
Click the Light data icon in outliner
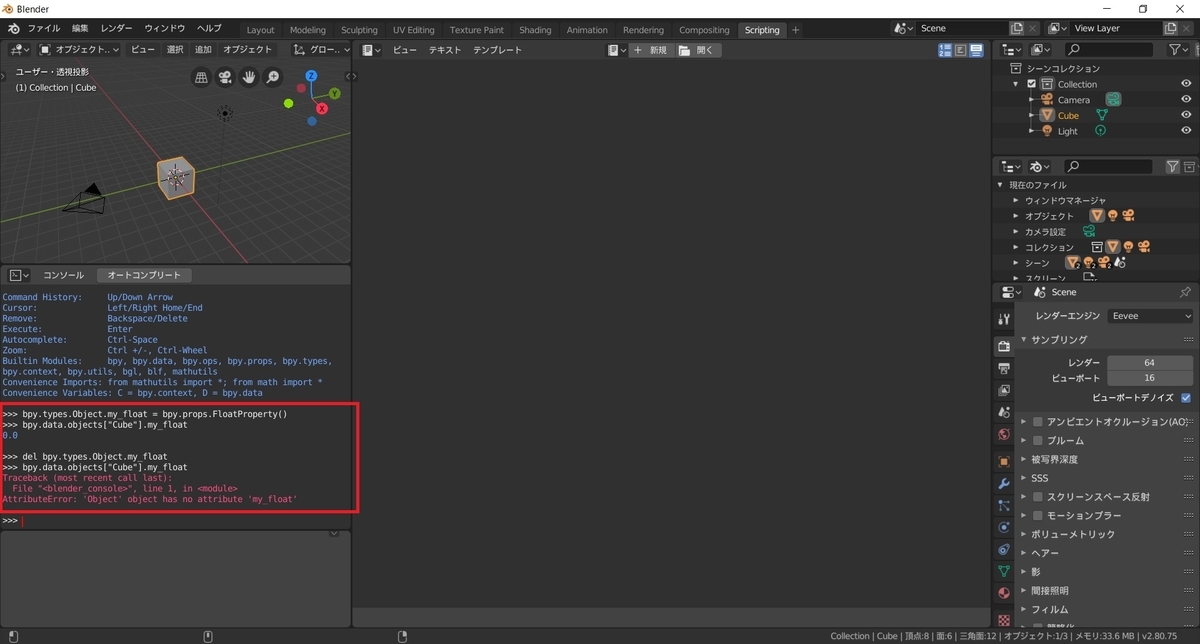tap(1100, 131)
